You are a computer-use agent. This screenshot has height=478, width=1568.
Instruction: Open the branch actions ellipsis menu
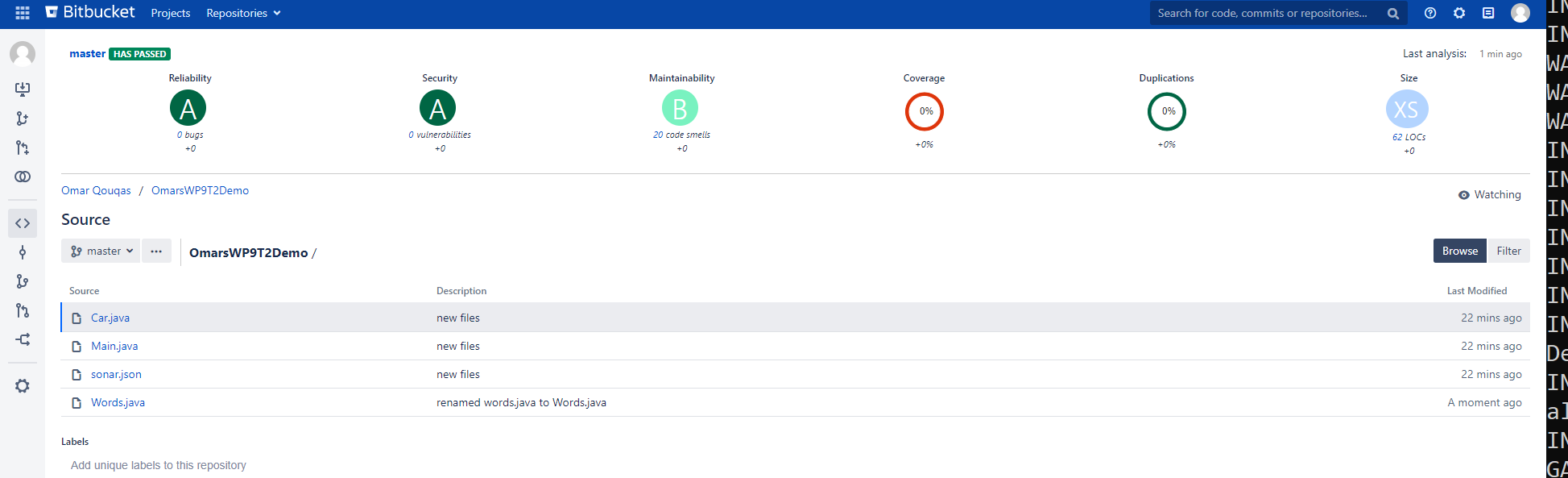[x=156, y=251]
